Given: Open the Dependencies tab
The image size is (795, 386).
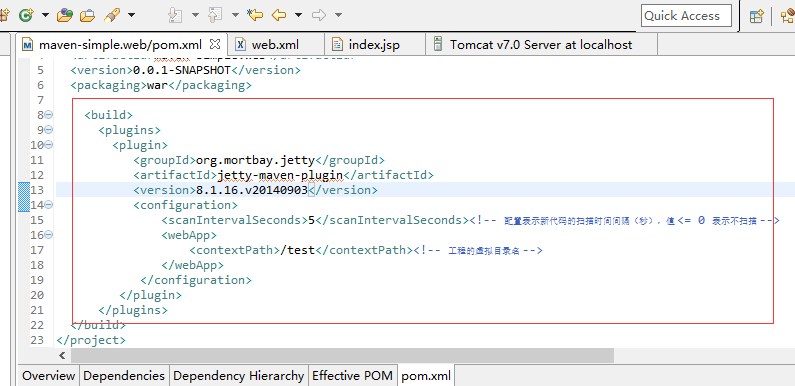Looking at the screenshot, I should tap(124, 376).
